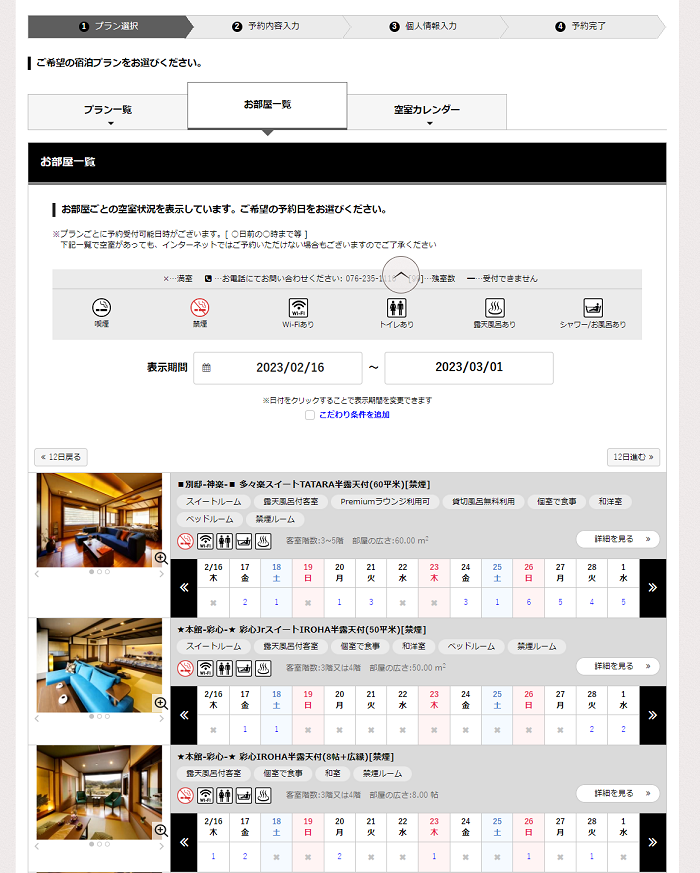The width and height of the screenshot is (700, 873).
Task: Click step 2 予約内容入力 in progress bar
Action: tap(266, 26)
